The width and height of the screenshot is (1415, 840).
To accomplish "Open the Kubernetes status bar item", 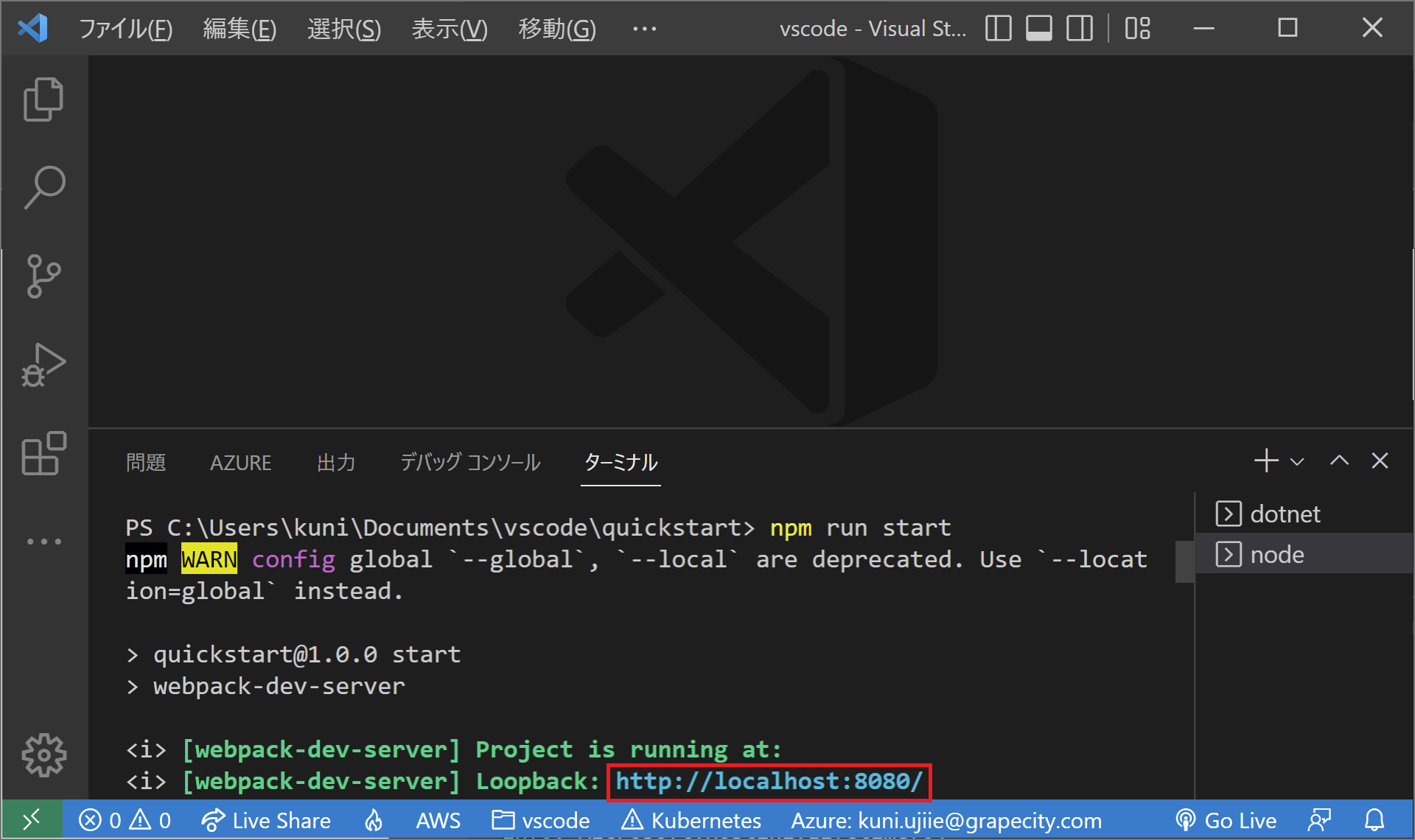I will pos(691,820).
